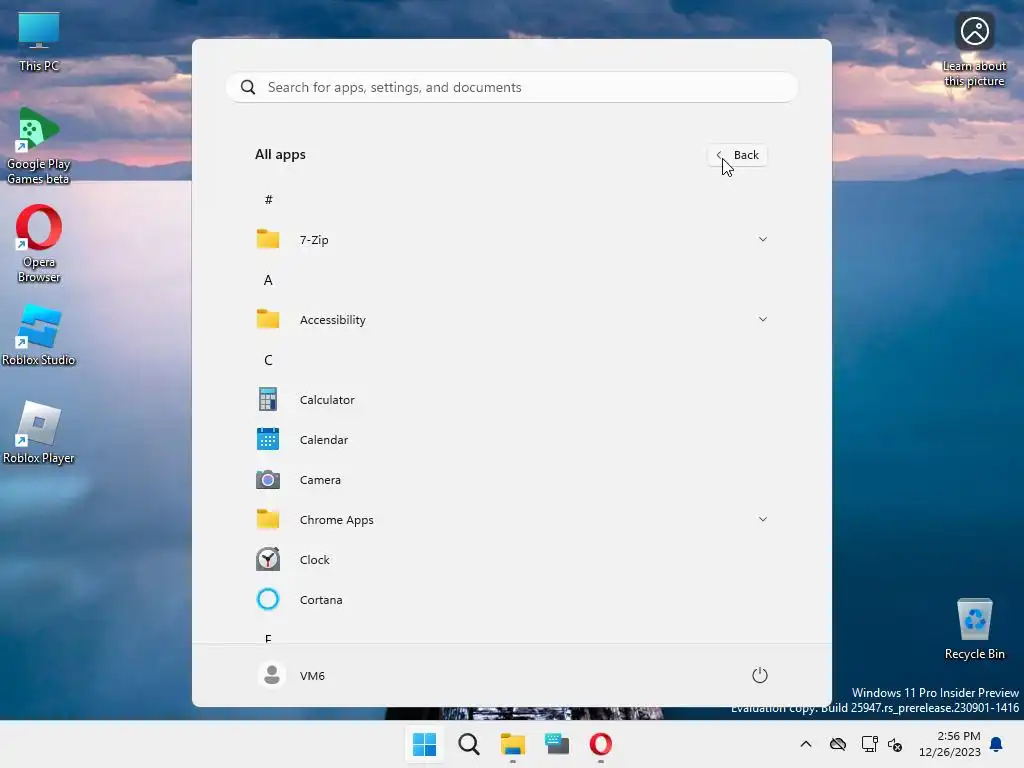
Task: Select Roblox Studio desktop shortcut
Action: (x=39, y=335)
